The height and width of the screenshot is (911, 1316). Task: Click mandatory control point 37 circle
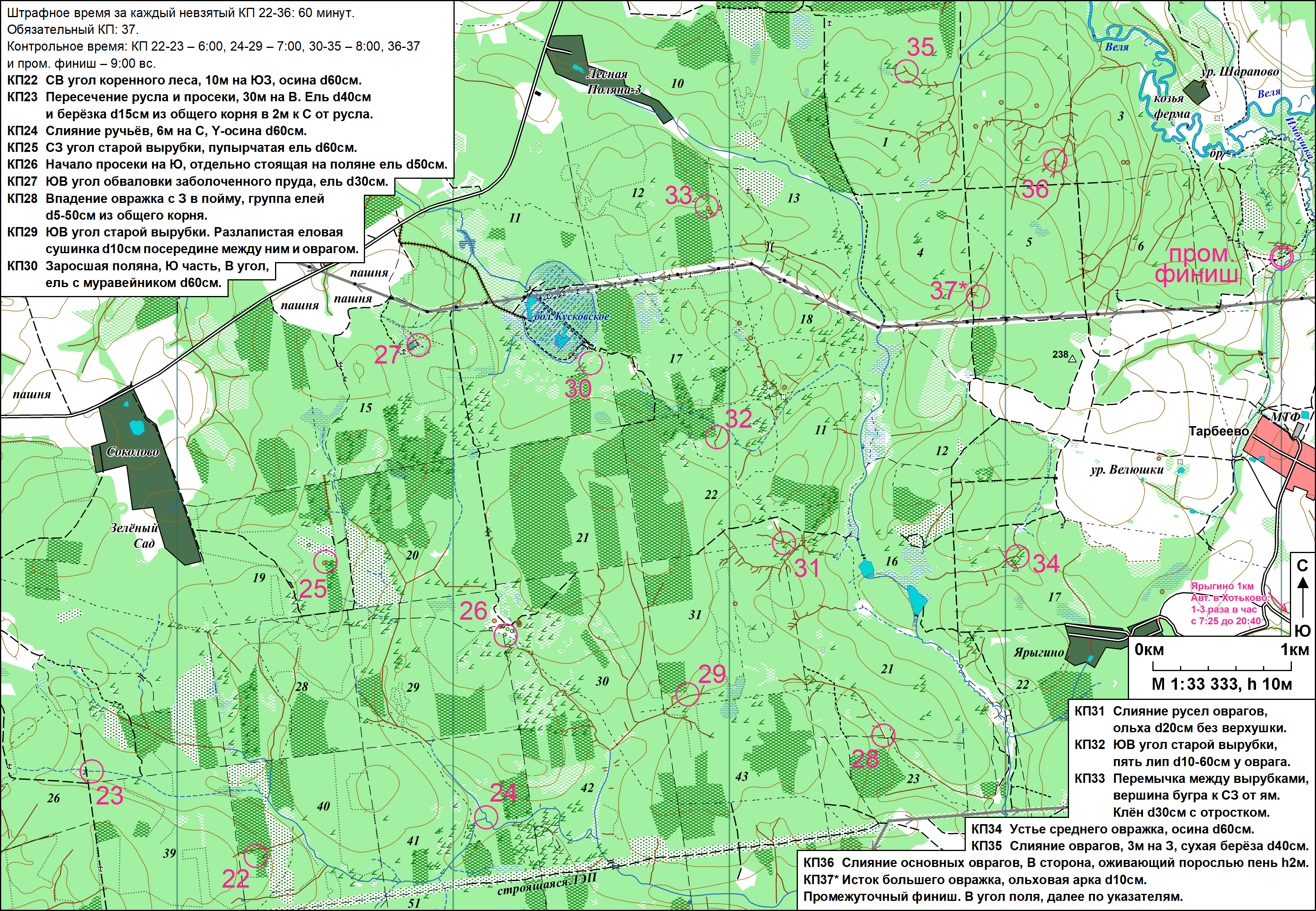[x=977, y=296]
